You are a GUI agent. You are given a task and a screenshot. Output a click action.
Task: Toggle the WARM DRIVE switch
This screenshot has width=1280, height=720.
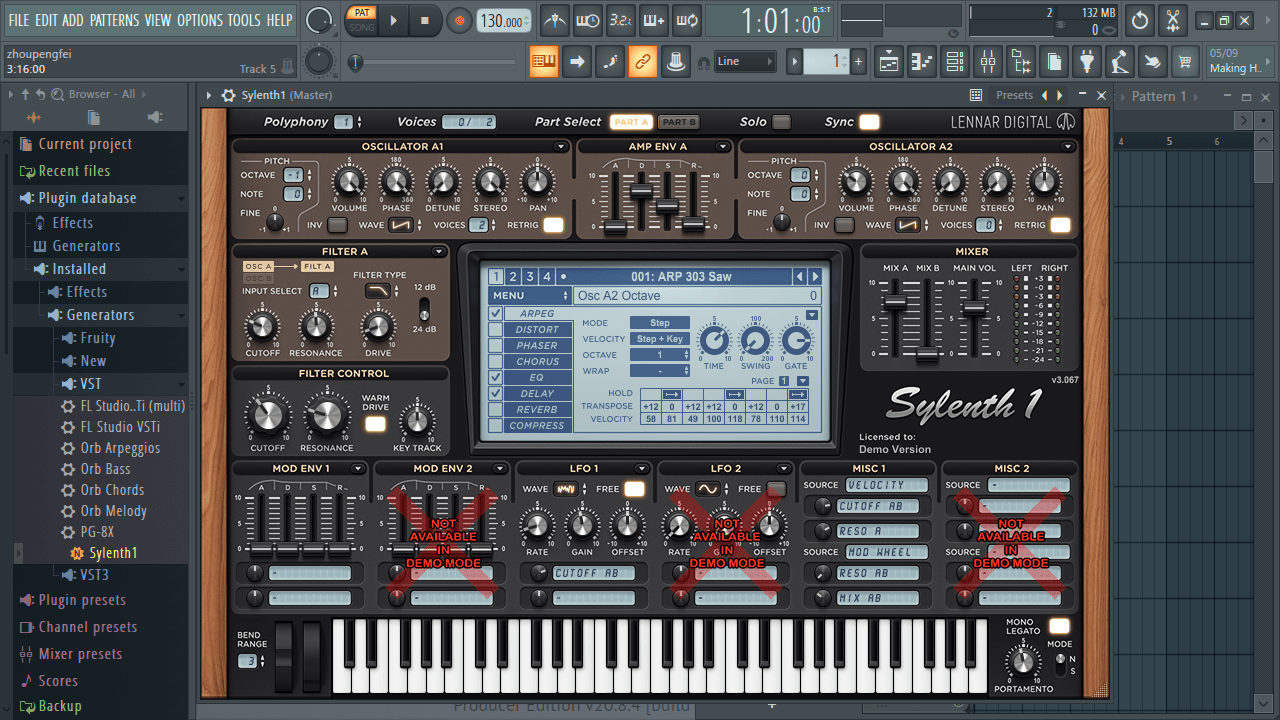click(x=375, y=424)
